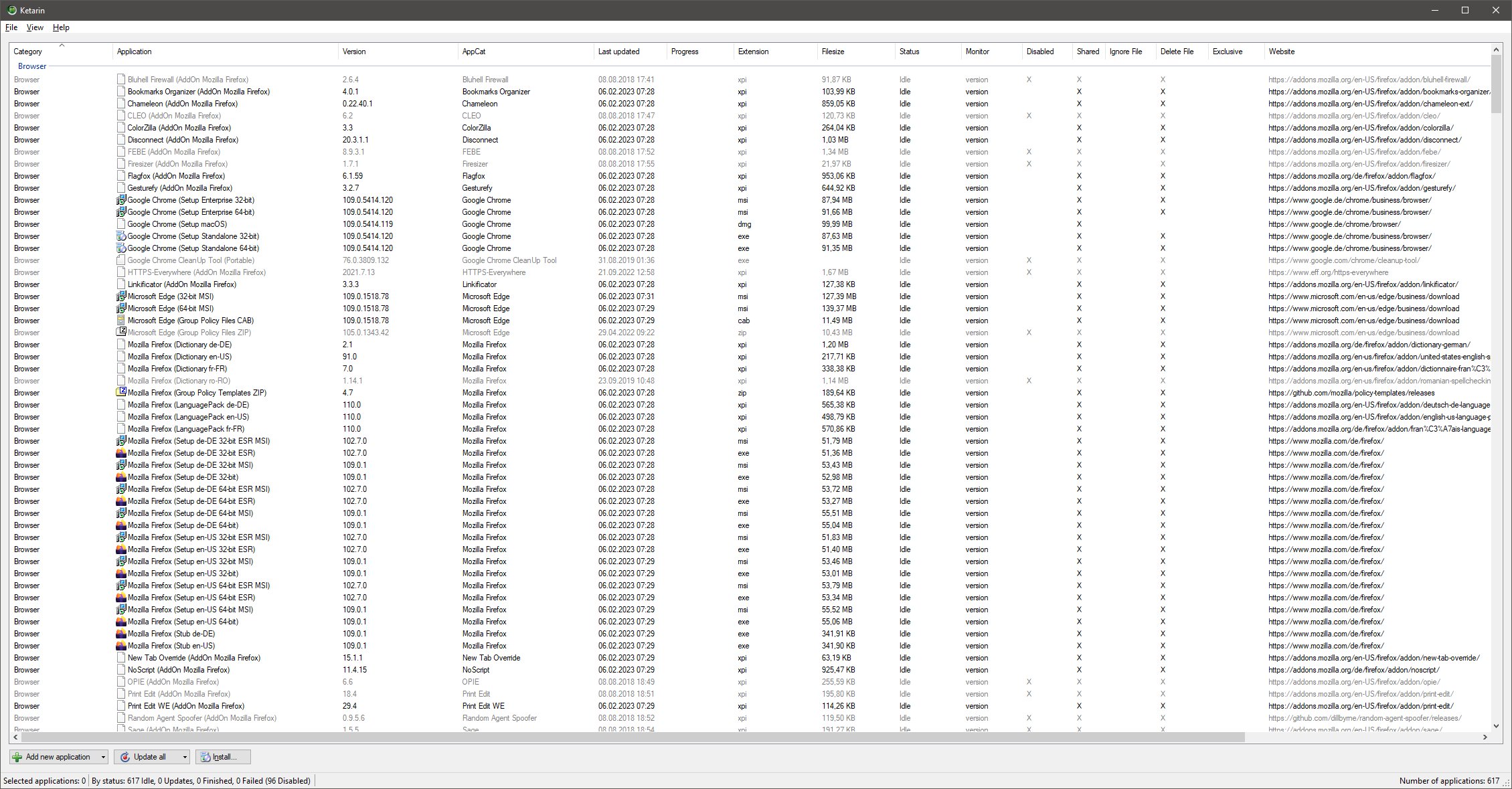Click the Firefox Group Policy Templates ZIP icon
The height and width of the screenshot is (789, 1512).
[x=121, y=393]
